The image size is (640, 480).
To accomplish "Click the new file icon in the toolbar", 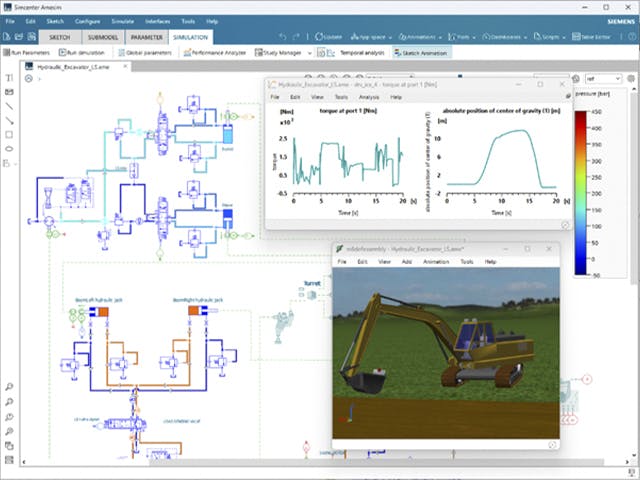I will coord(7,37).
